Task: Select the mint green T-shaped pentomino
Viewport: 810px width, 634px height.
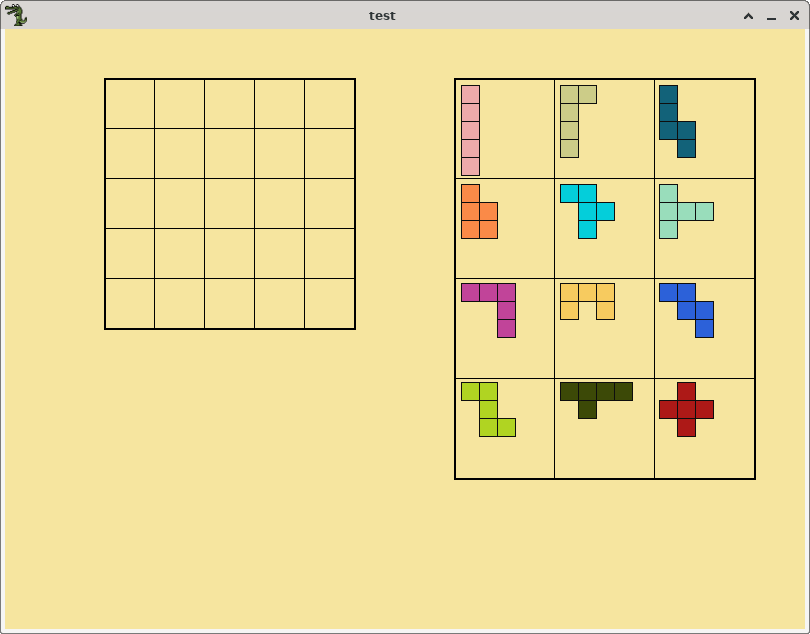Action: [x=669, y=211]
